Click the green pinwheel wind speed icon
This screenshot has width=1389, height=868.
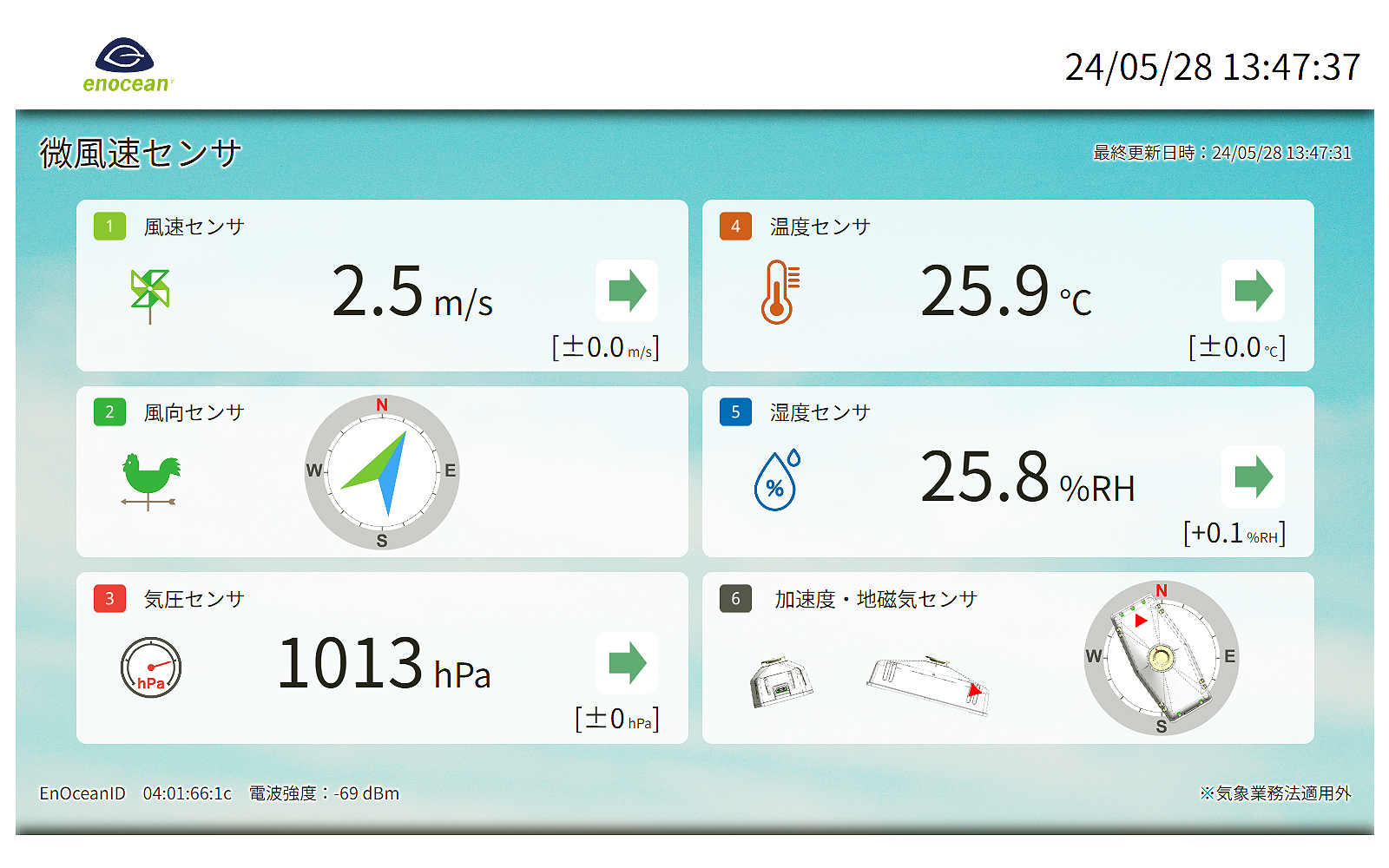click(149, 293)
